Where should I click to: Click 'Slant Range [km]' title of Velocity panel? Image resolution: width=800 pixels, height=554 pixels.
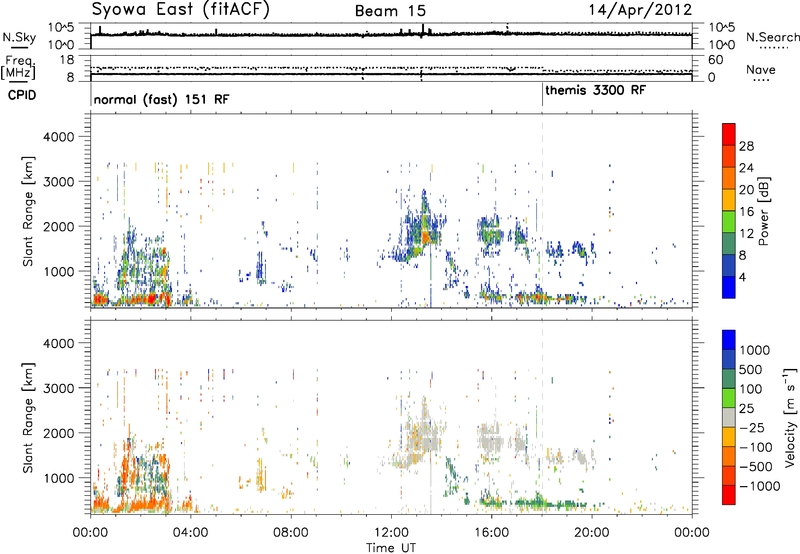click(x=28, y=417)
